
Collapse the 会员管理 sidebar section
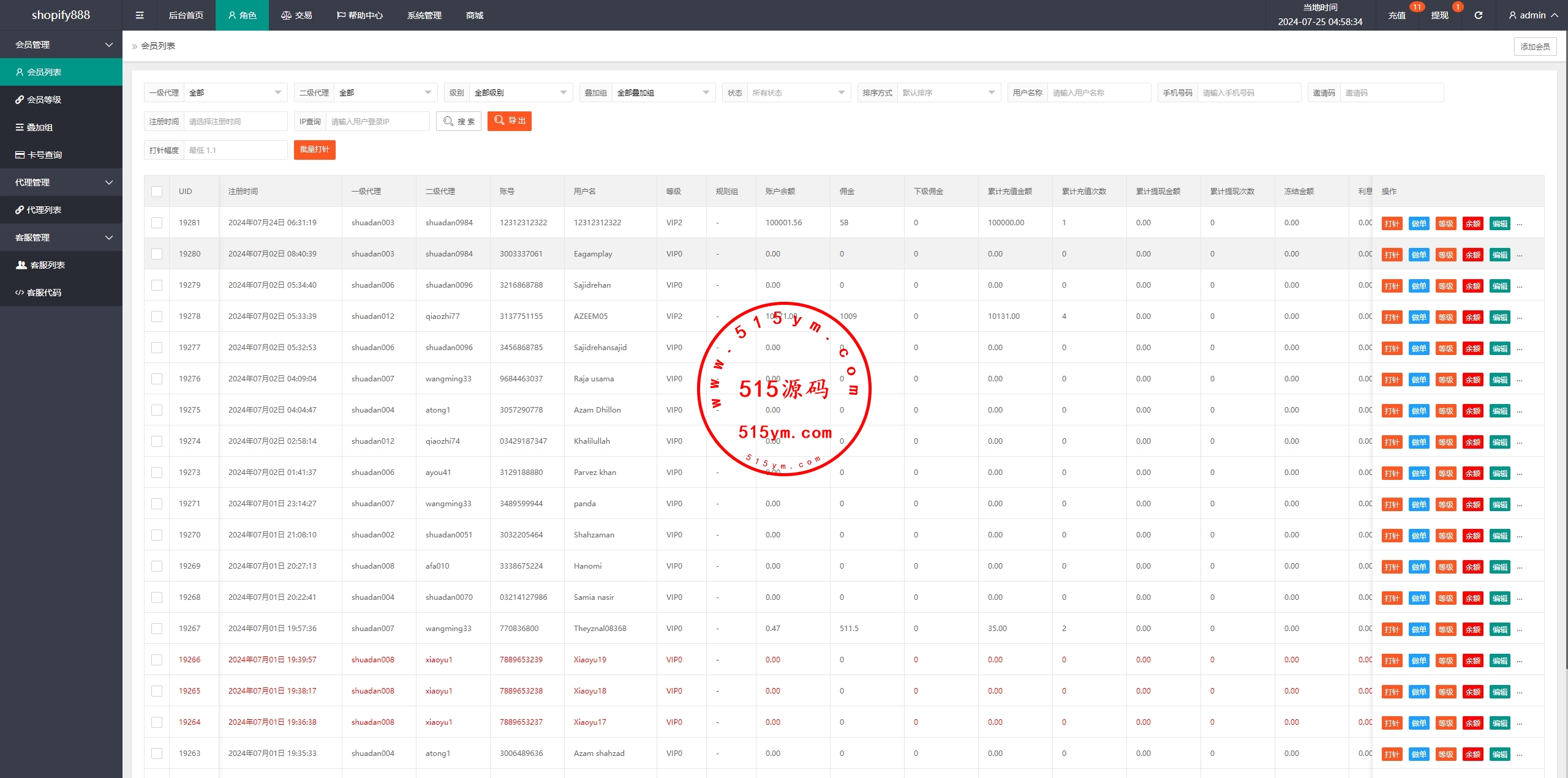click(61, 45)
